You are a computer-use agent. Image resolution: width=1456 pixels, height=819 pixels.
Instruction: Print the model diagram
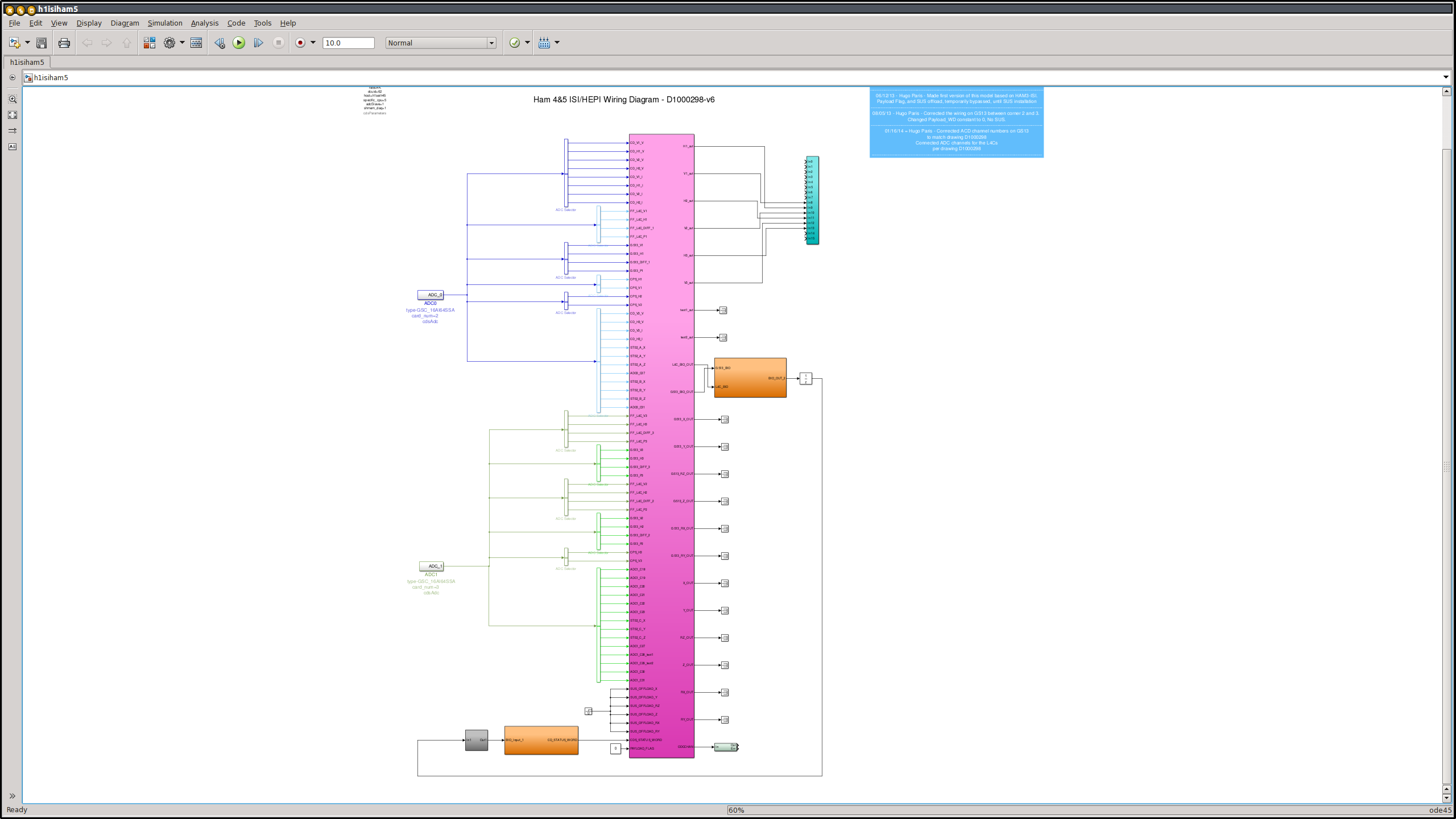64,43
